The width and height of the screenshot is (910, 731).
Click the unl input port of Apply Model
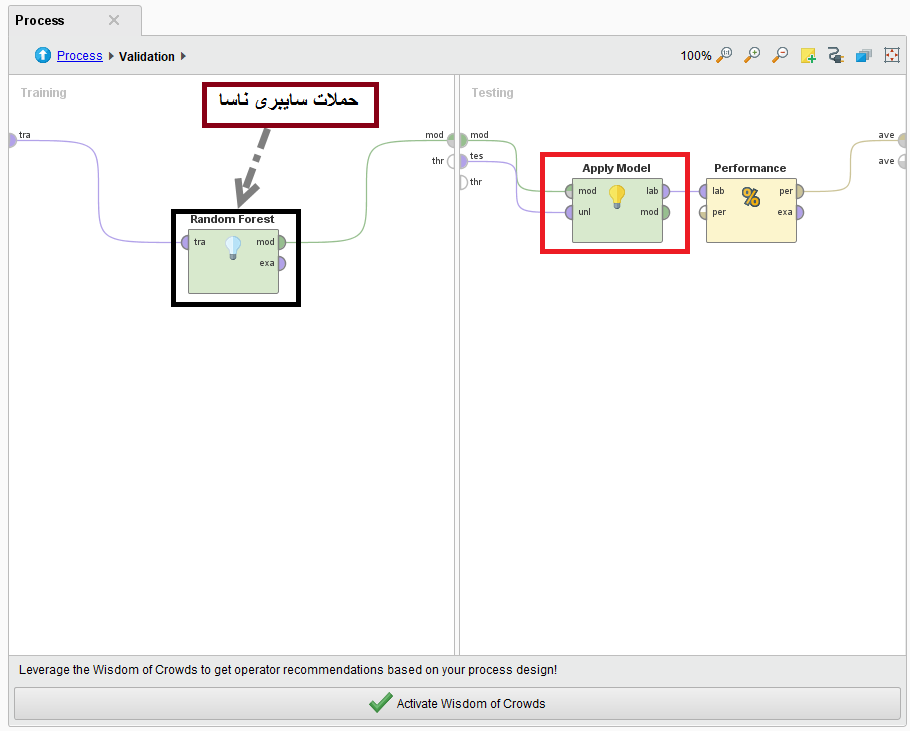click(569, 212)
